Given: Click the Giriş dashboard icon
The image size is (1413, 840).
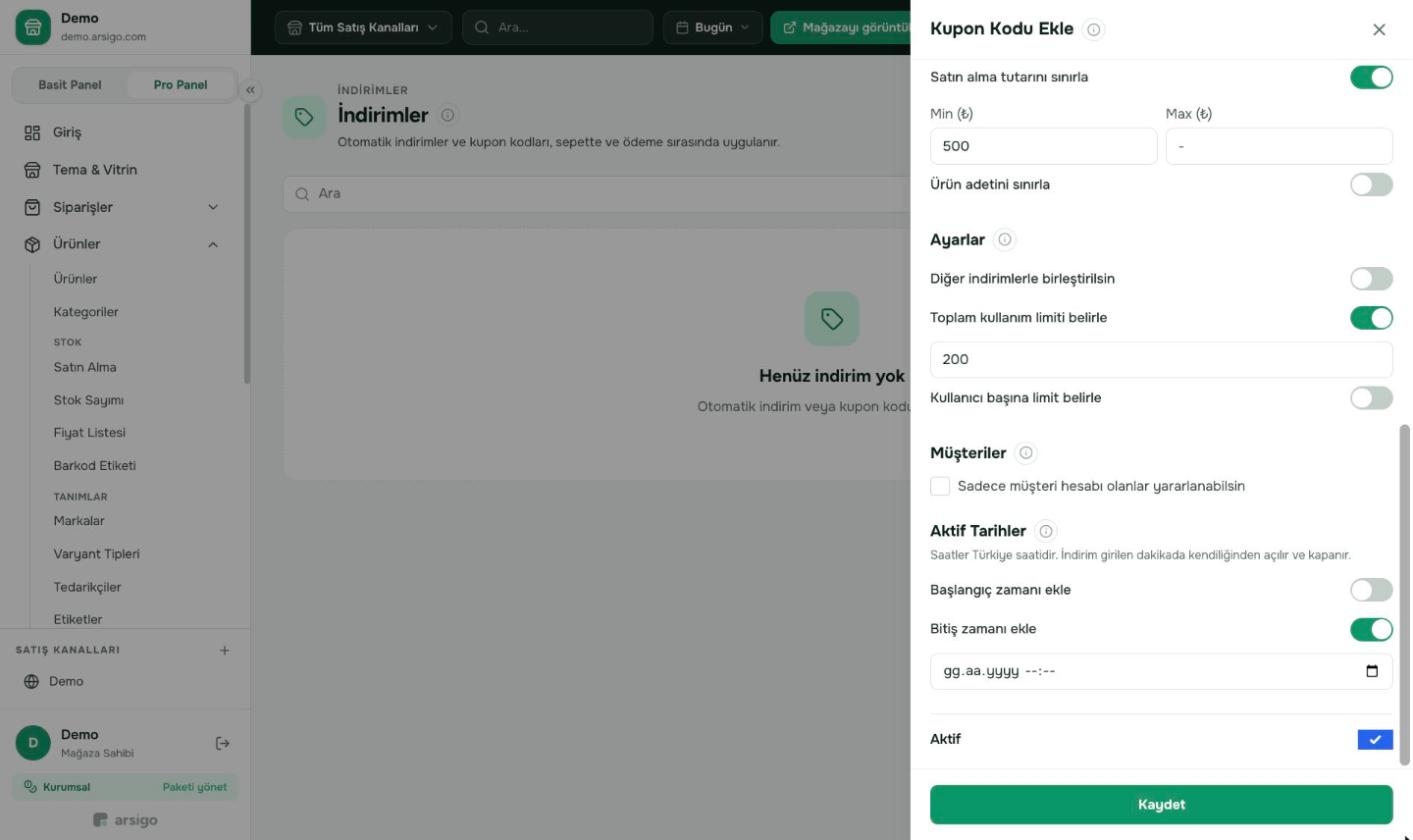Looking at the screenshot, I should coord(32,132).
